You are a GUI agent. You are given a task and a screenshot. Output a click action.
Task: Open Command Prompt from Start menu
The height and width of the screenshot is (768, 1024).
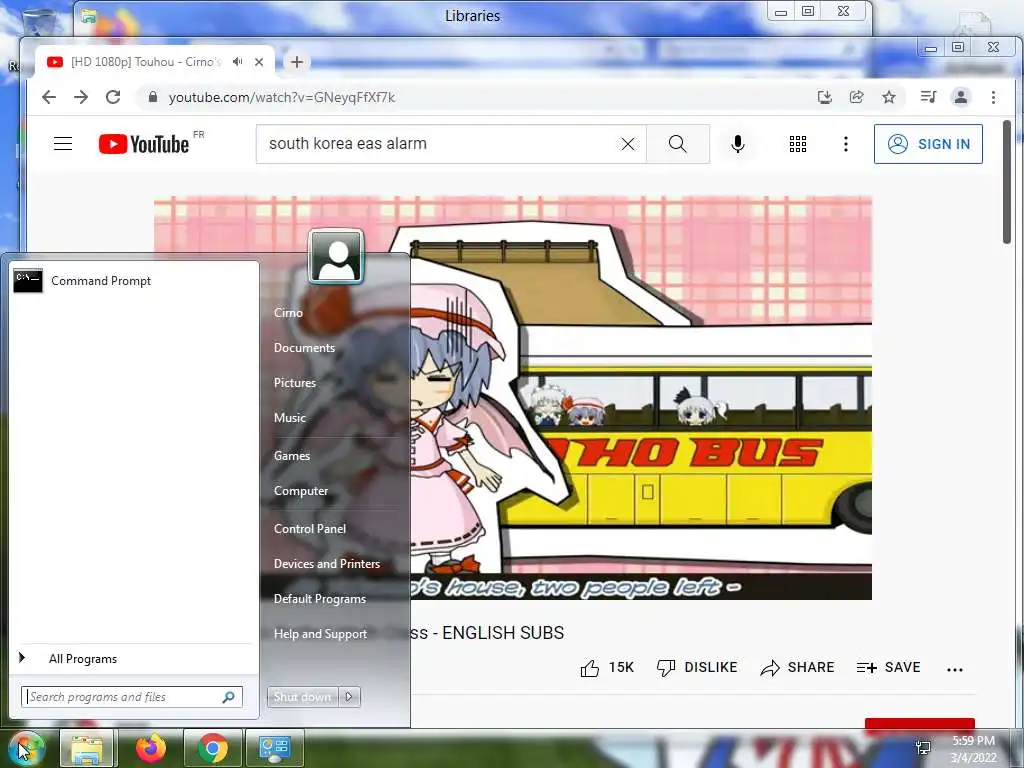[x=134, y=281]
